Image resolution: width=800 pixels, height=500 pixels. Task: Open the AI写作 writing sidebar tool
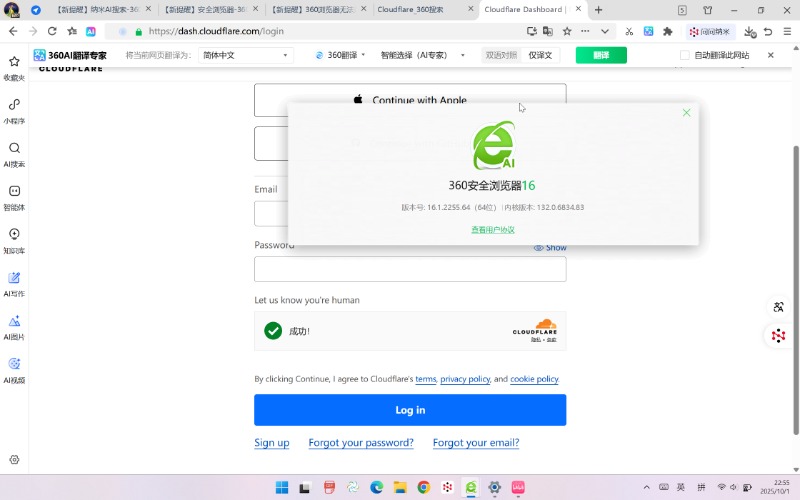coord(14,283)
